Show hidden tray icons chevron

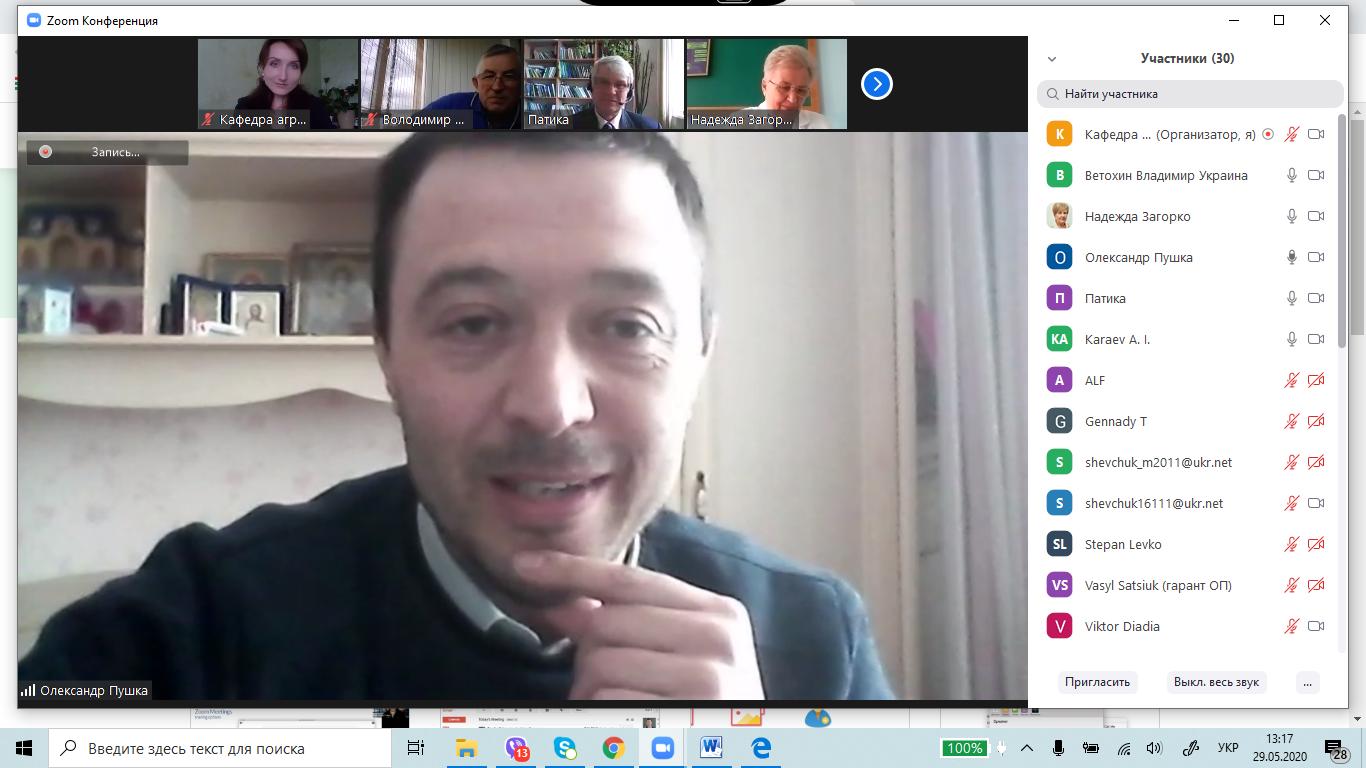pyautogui.click(x=1027, y=748)
